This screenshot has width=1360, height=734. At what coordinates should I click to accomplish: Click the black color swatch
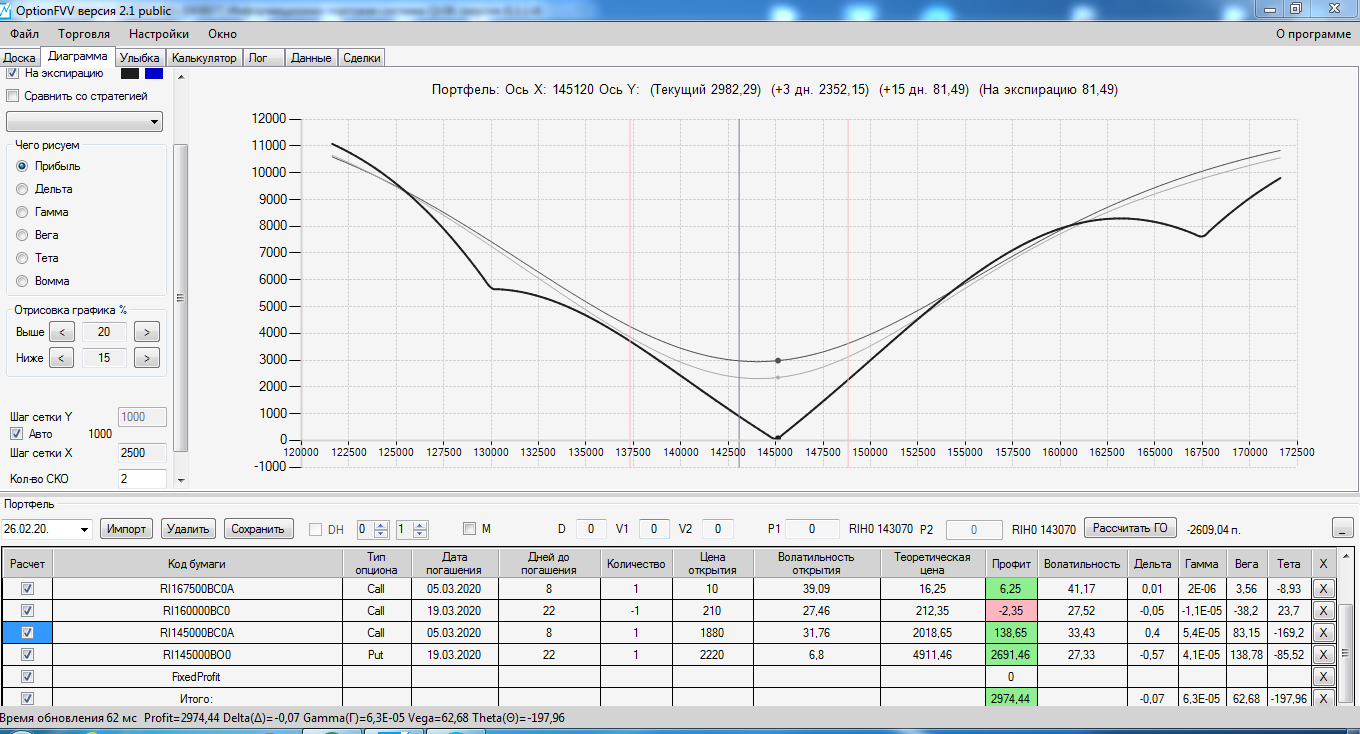point(130,73)
